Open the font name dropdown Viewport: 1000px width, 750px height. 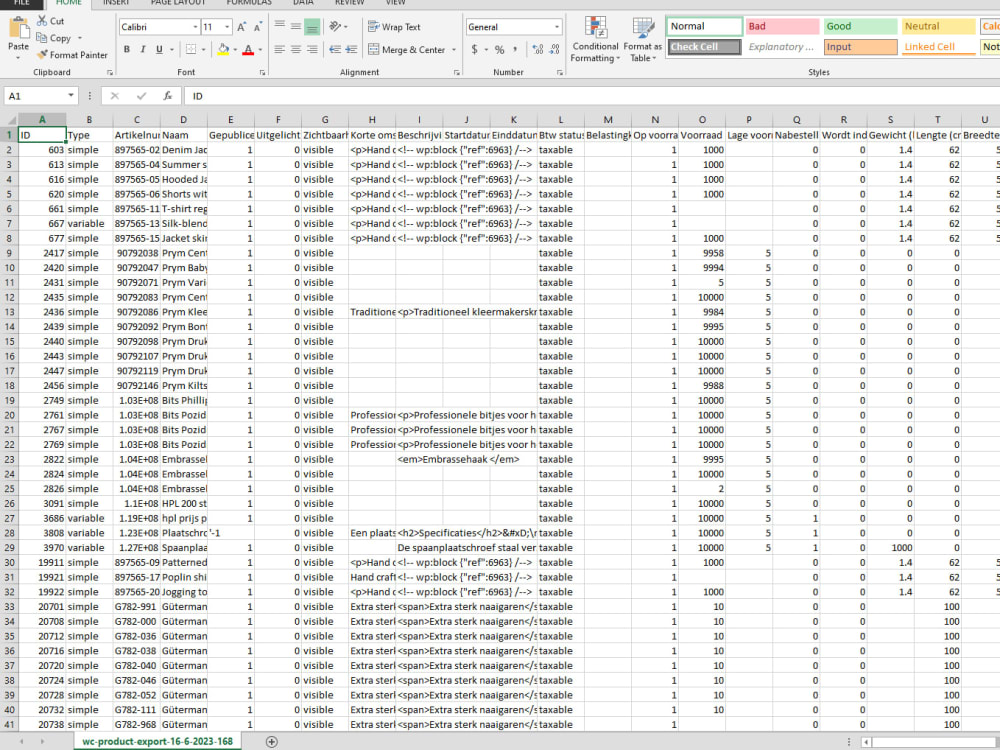195,27
